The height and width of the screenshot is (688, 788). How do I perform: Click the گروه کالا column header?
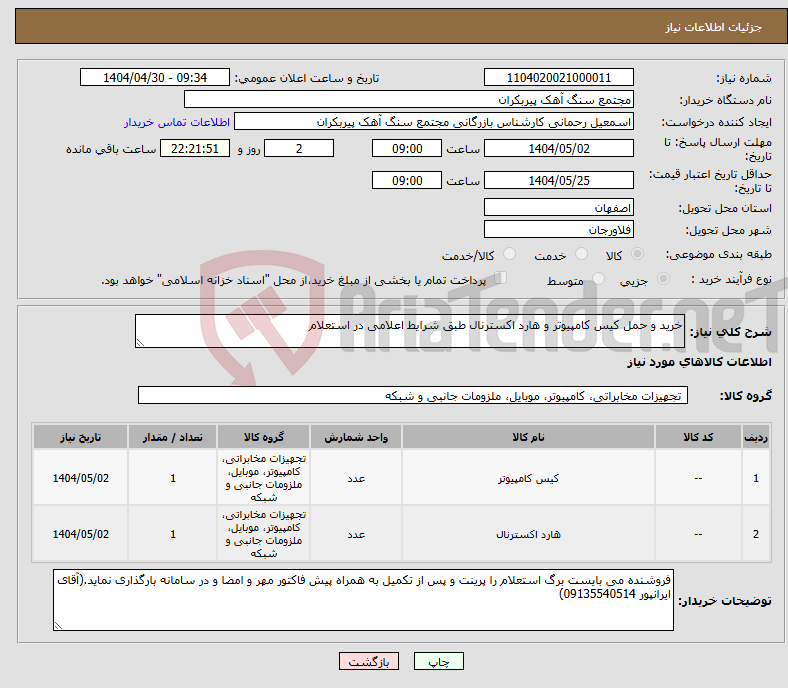click(263, 437)
